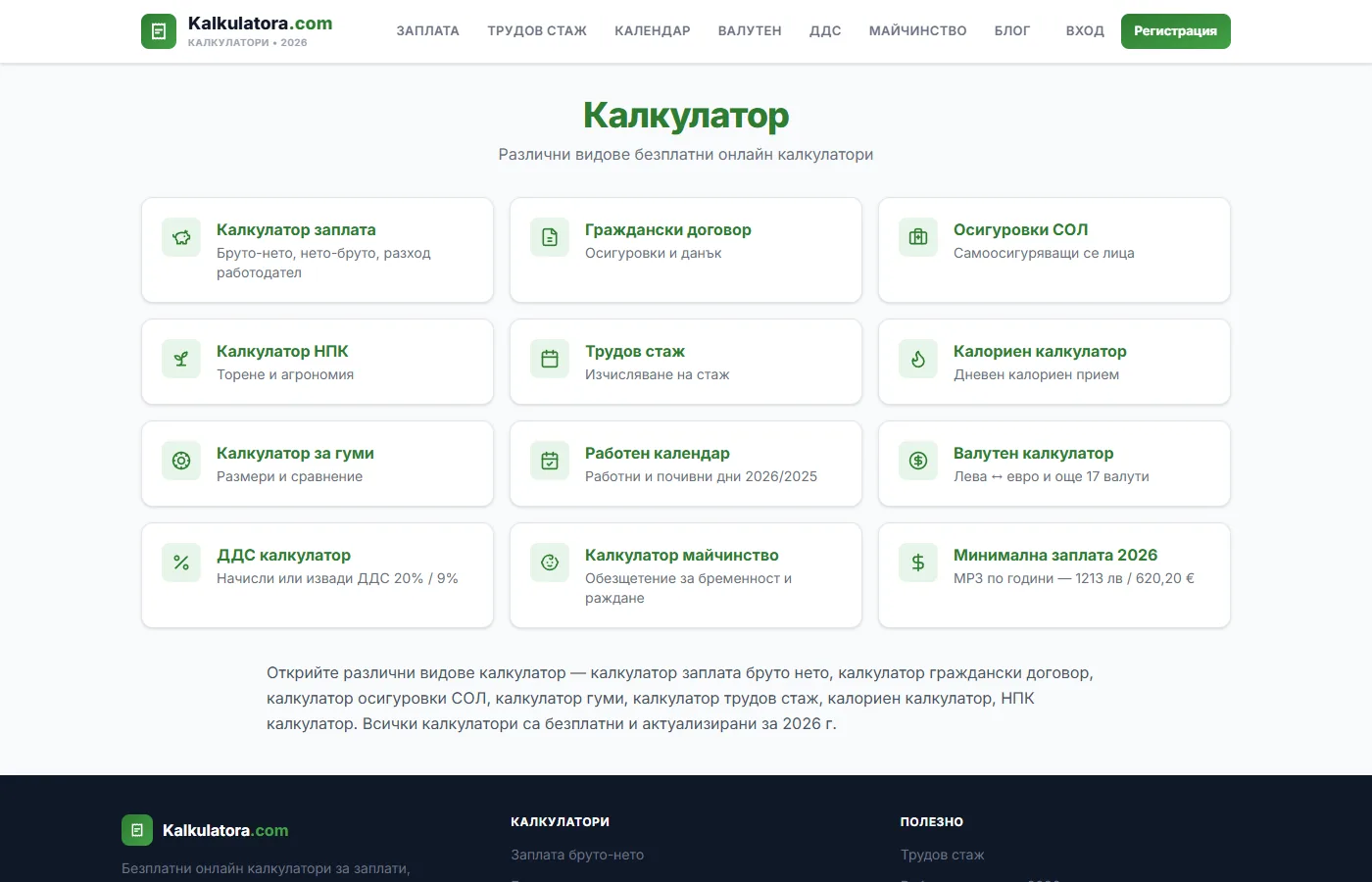Click the ВХОД login link
The image size is (1372, 882).
[x=1085, y=31]
